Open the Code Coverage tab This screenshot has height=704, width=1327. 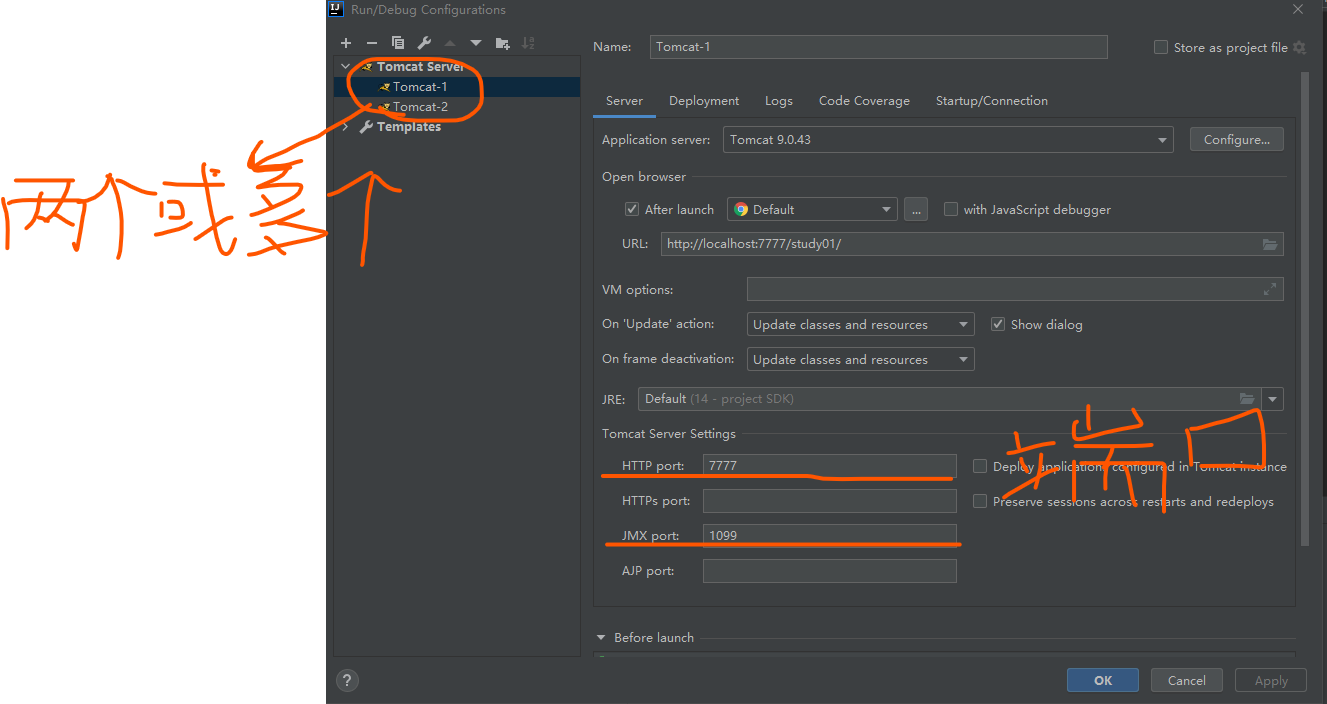[864, 101]
